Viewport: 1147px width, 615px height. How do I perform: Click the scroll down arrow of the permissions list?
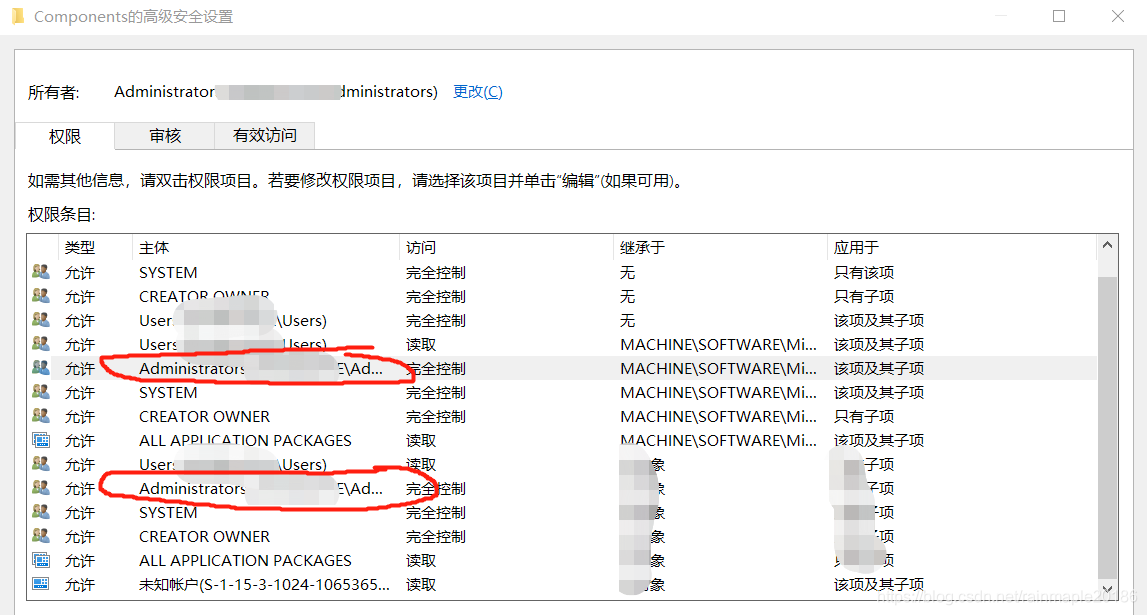pos(1107,589)
